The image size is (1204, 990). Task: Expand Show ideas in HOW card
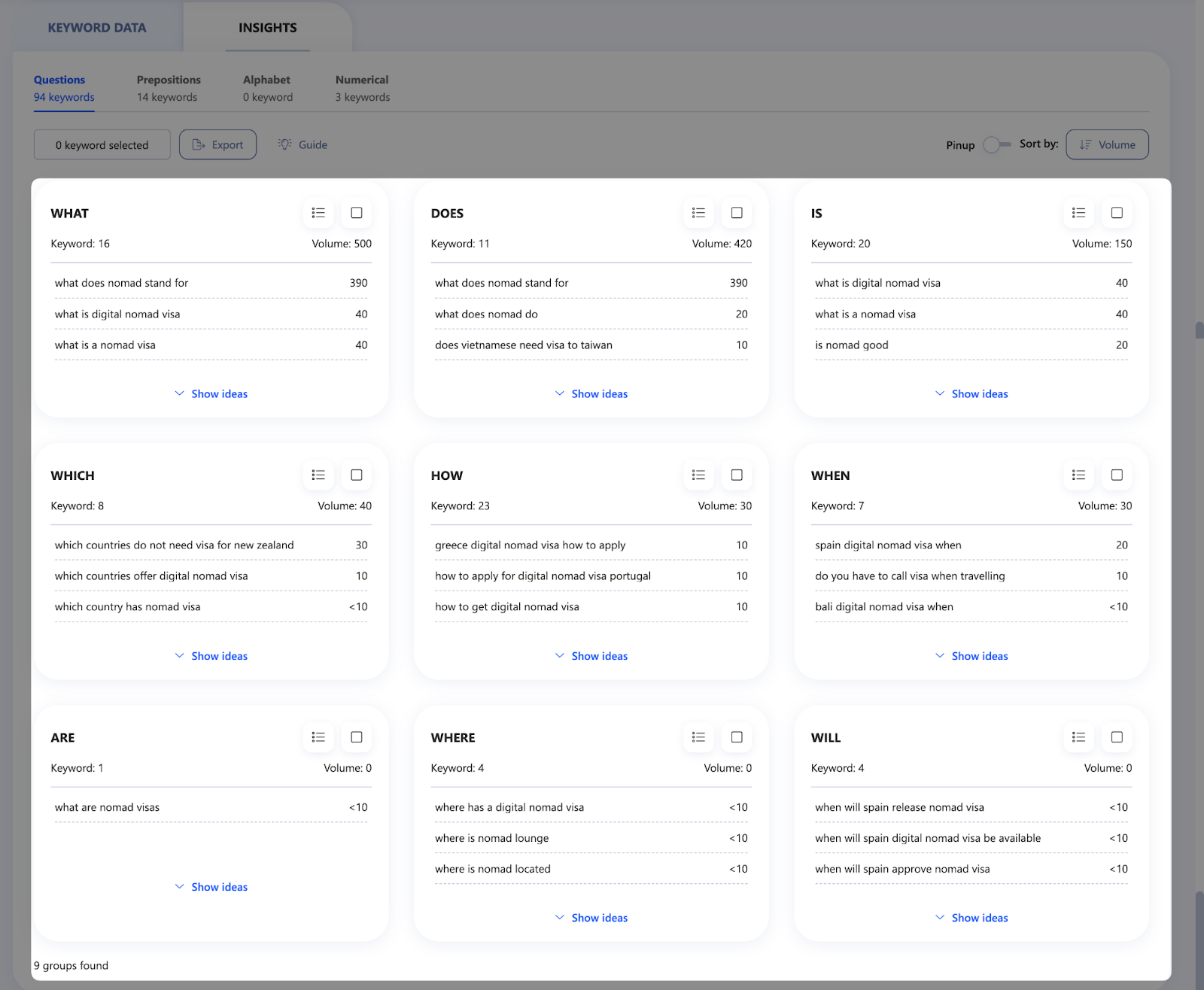tap(591, 656)
